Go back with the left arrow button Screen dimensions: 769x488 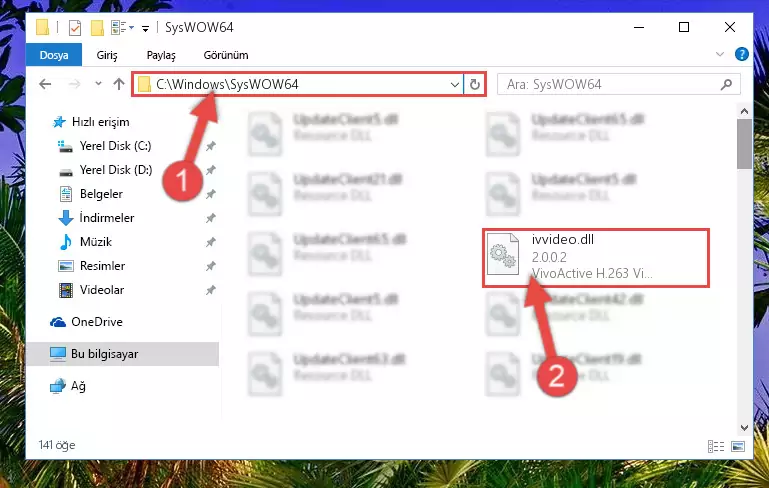click(45, 84)
